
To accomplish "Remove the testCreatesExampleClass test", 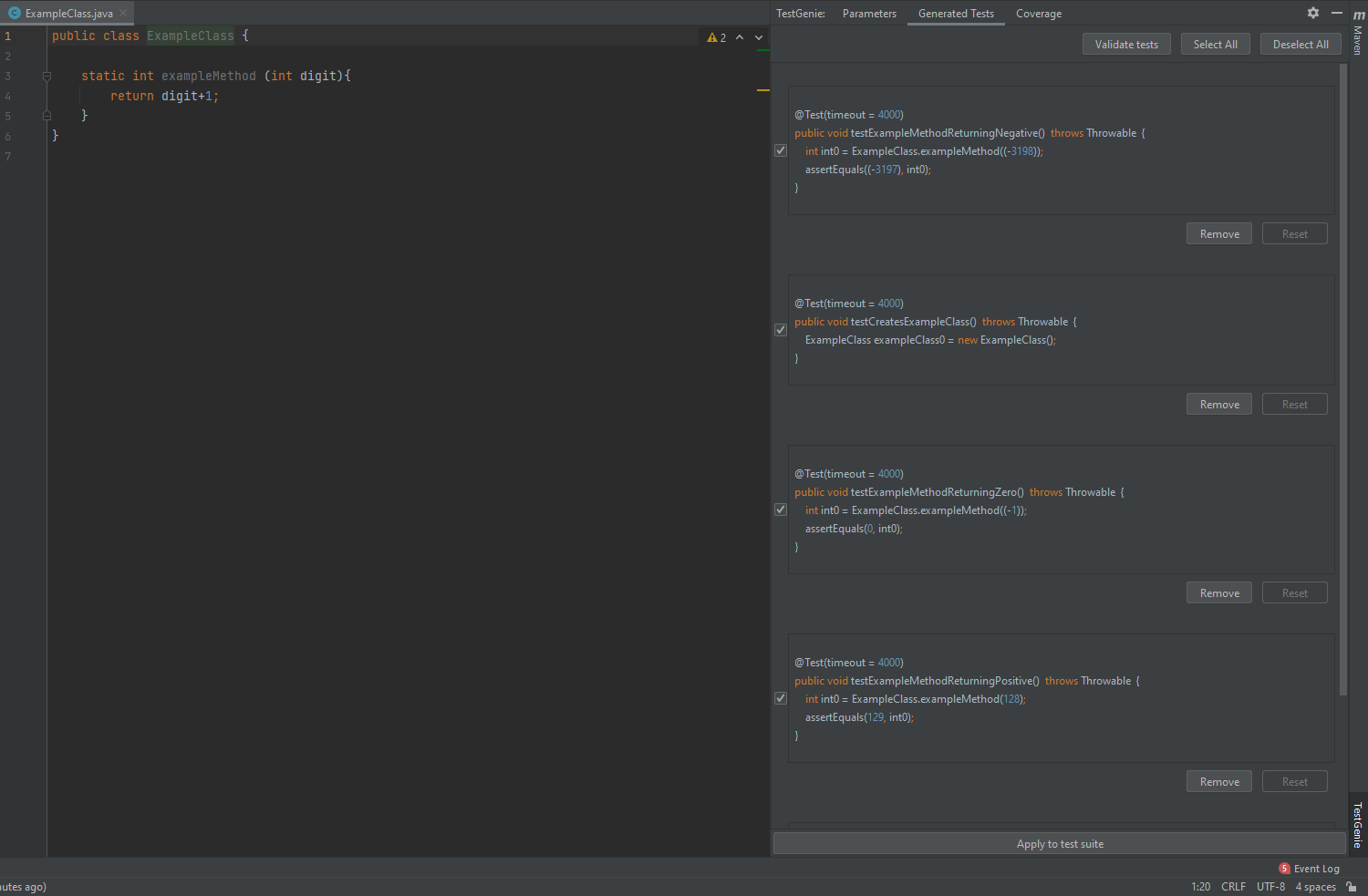I will 1219,405.
